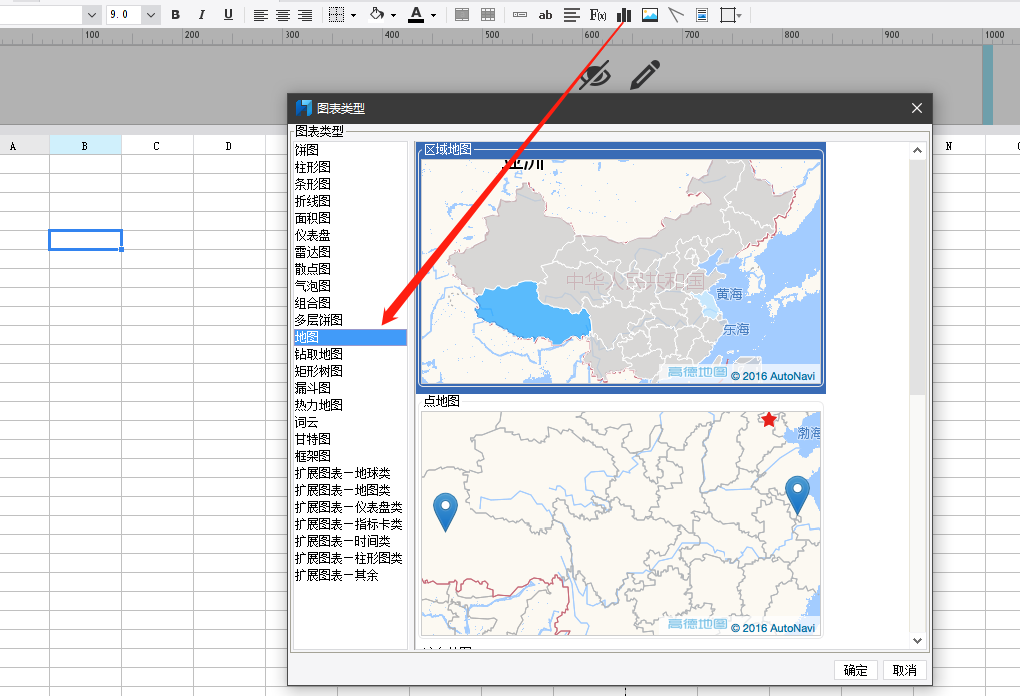Apply font color A
The image size is (1020, 696).
(x=416, y=14)
